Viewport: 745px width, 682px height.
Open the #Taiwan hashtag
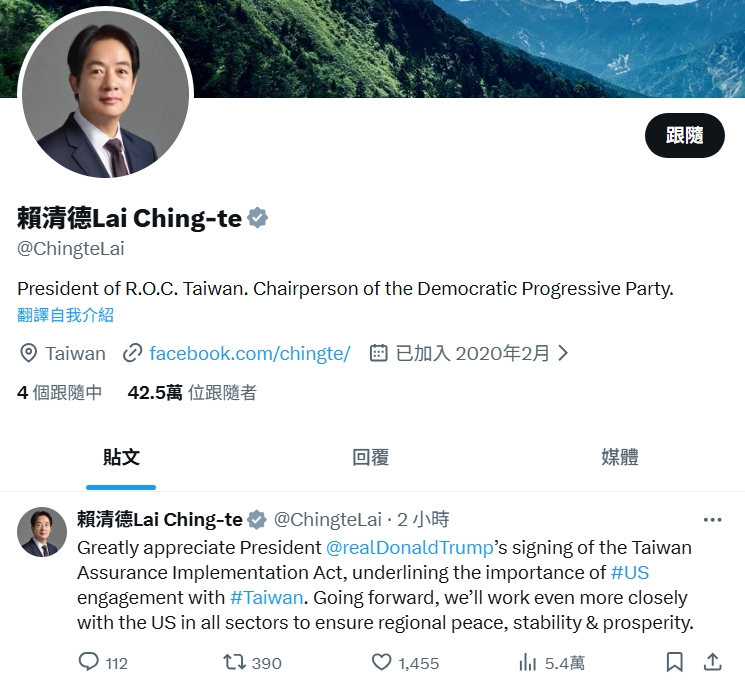267,597
